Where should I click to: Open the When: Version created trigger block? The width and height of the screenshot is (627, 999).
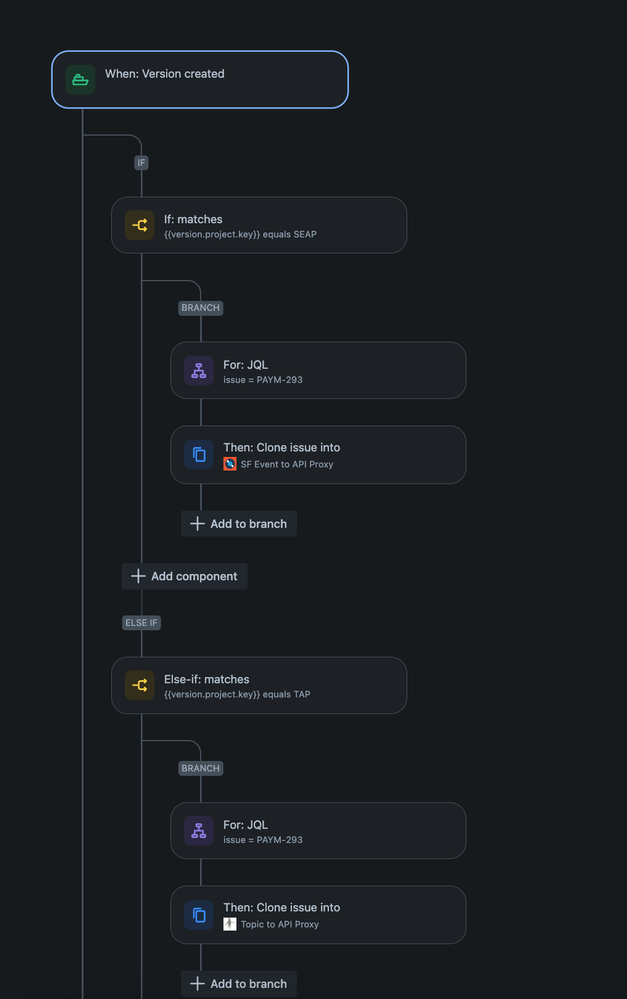point(199,79)
